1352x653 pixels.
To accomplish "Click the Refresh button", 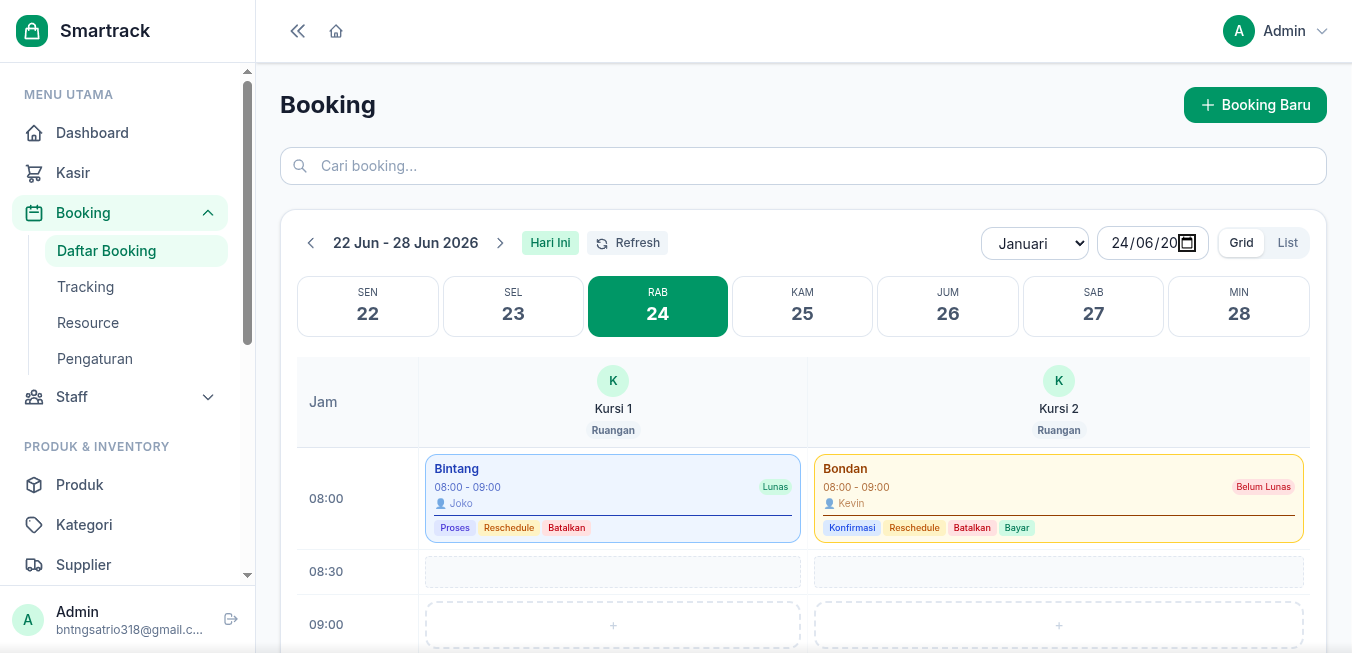I will [x=627, y=243].
